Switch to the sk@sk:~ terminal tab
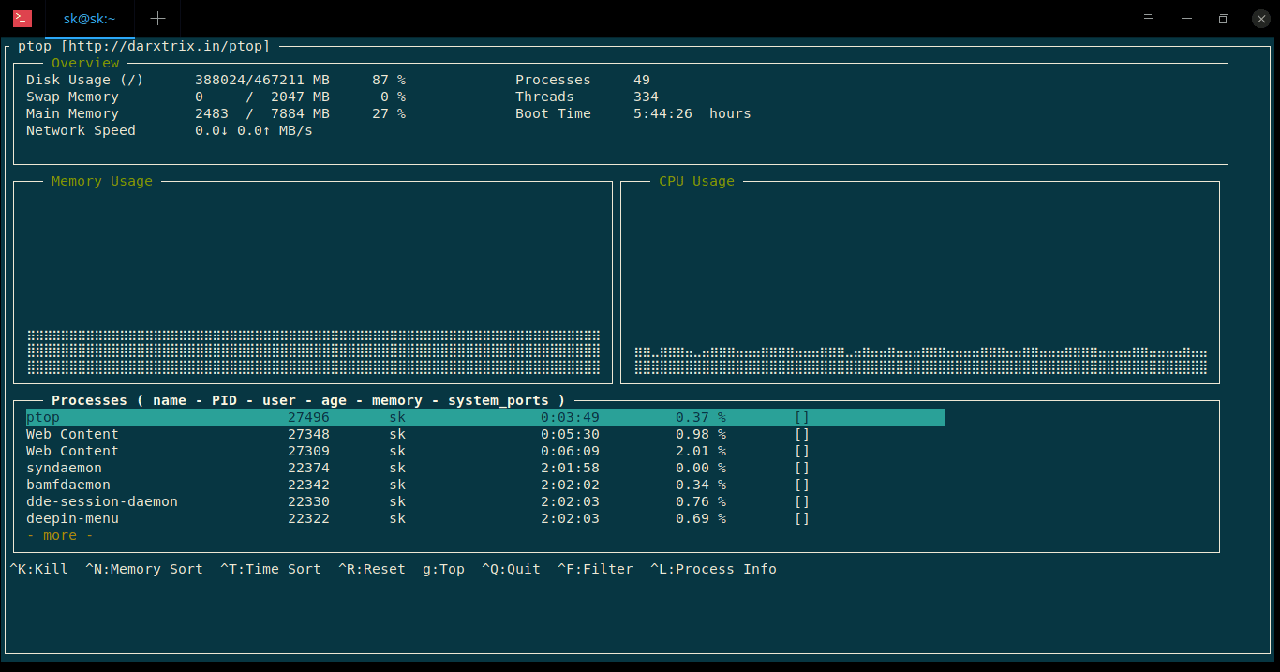The width and height of the screenshot is (1280, 672). [89, 18]
